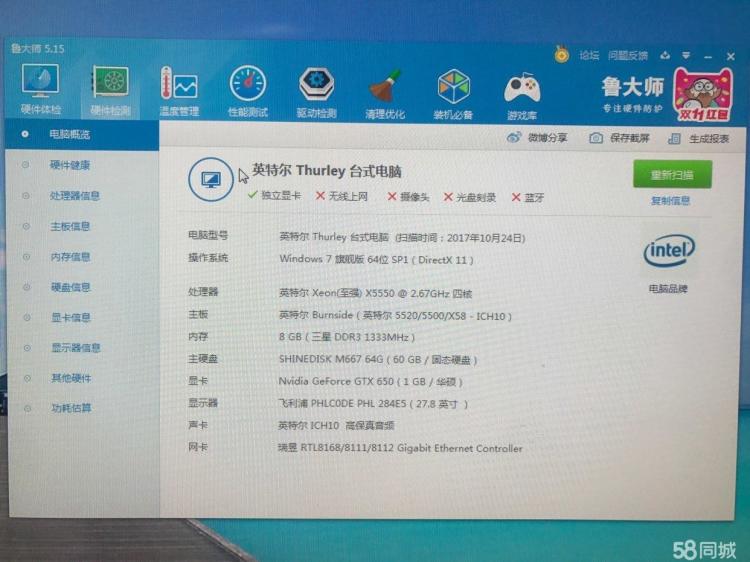Click the gold medal icon in title bar
750x562 pixels.
[x=562, y=55]
